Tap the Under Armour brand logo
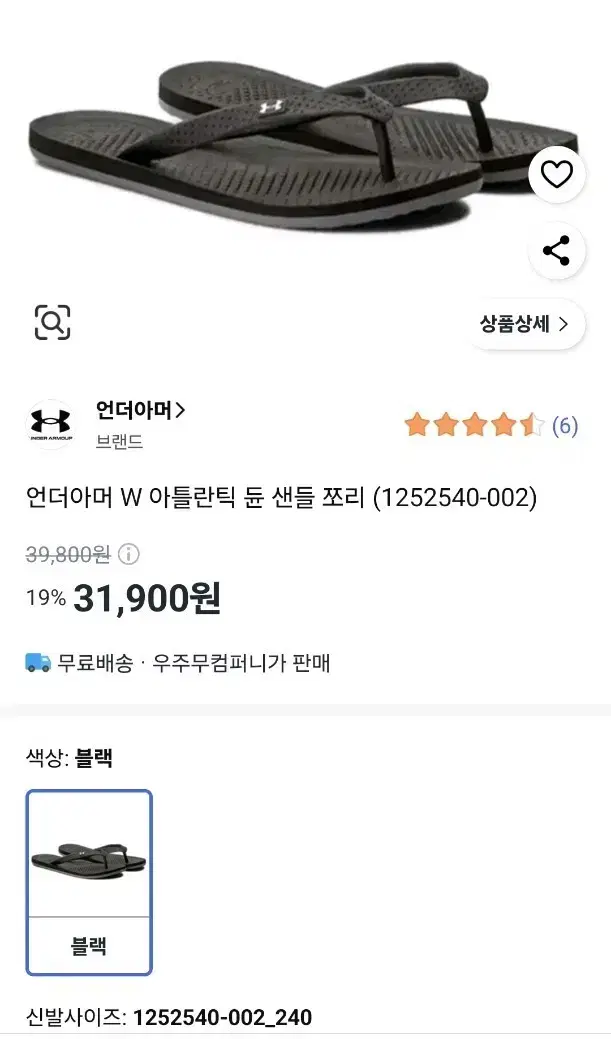The width and height of the screenshot is (611, 1039). pyautogui.click(x=50, y=425)
